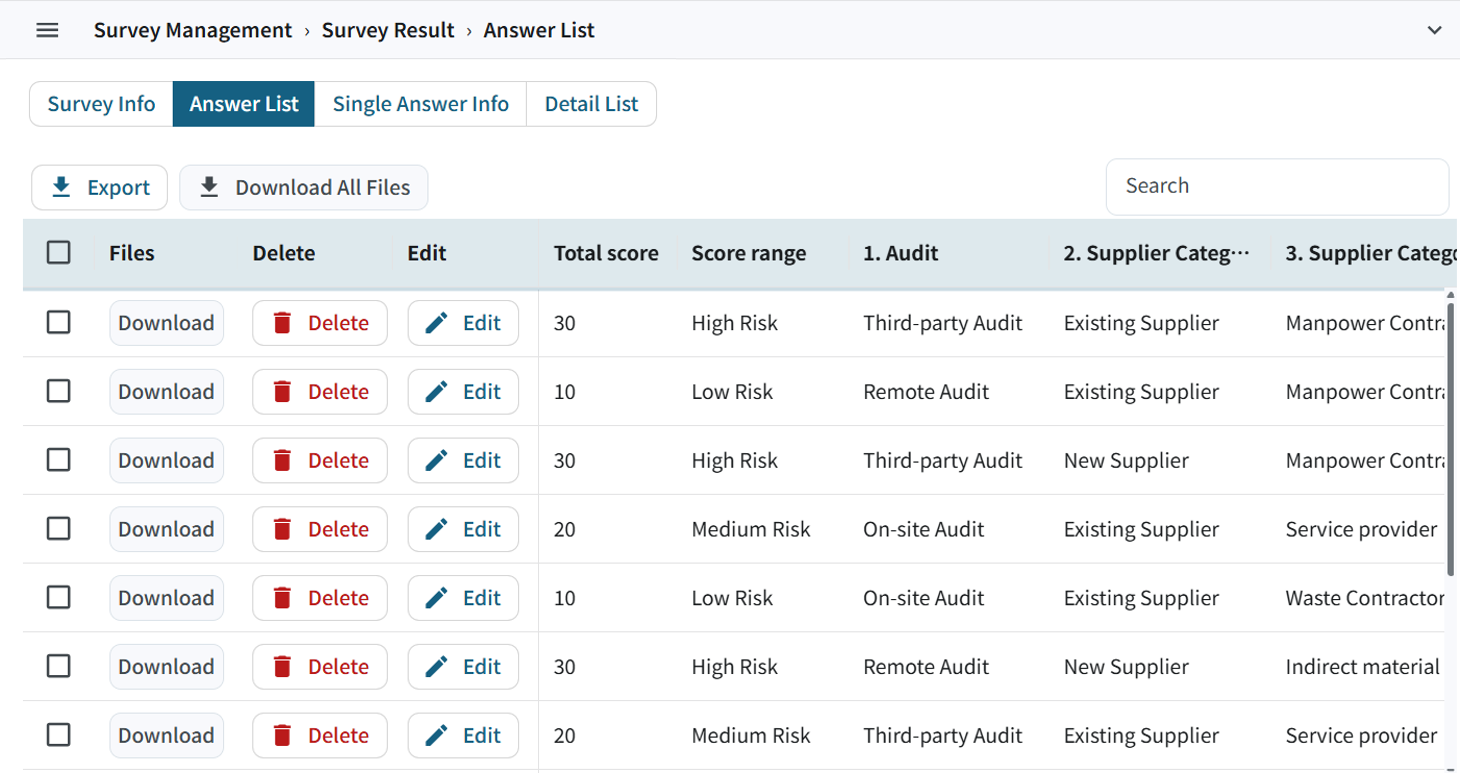
Task: Click pencil Edit for Waste Contractor row
Action: point(463,598)
